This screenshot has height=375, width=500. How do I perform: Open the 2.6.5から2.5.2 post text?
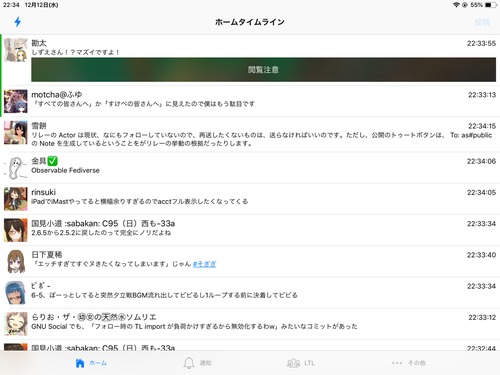101,233
